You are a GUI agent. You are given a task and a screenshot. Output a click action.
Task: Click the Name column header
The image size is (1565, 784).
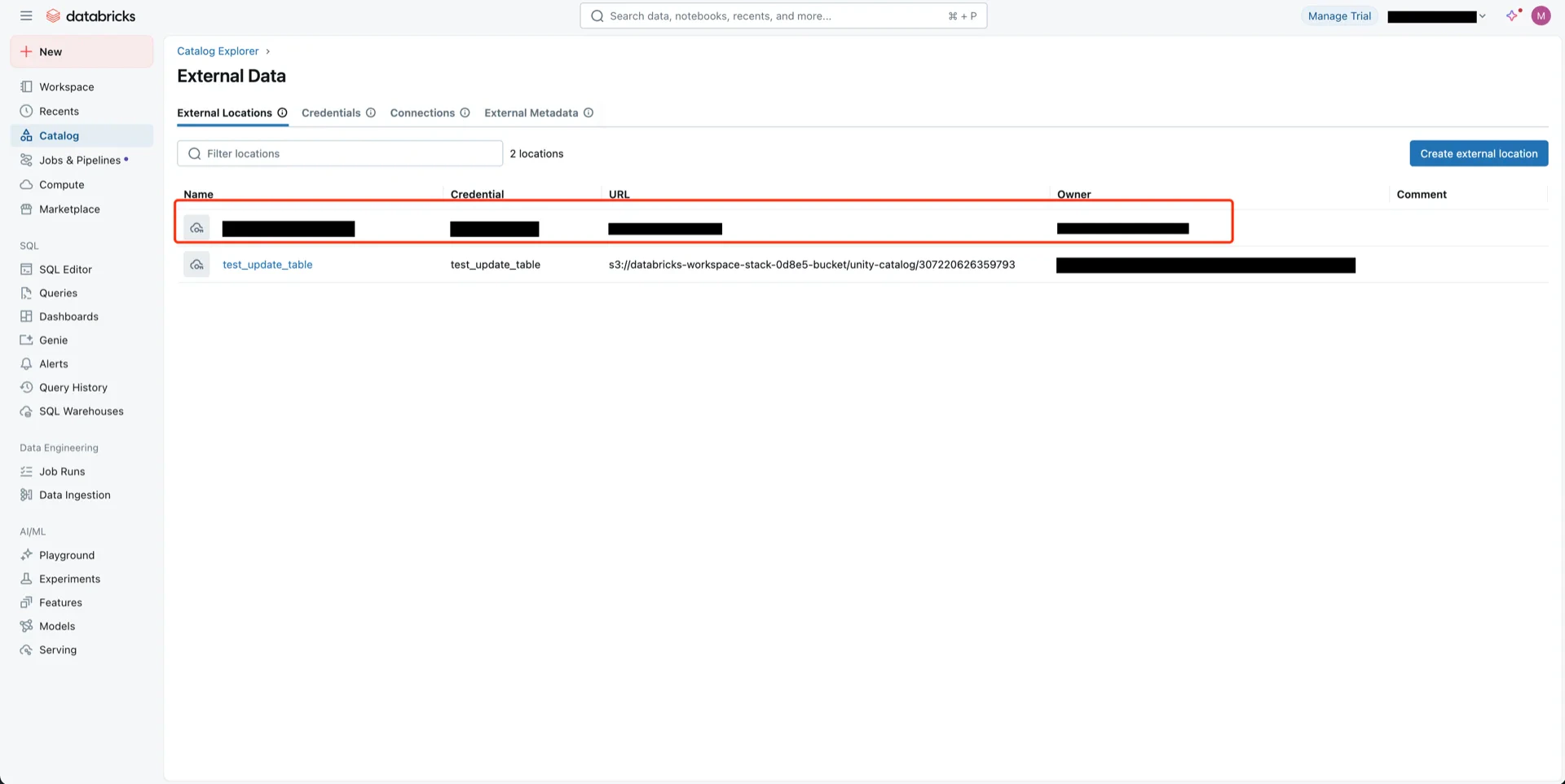198,194
